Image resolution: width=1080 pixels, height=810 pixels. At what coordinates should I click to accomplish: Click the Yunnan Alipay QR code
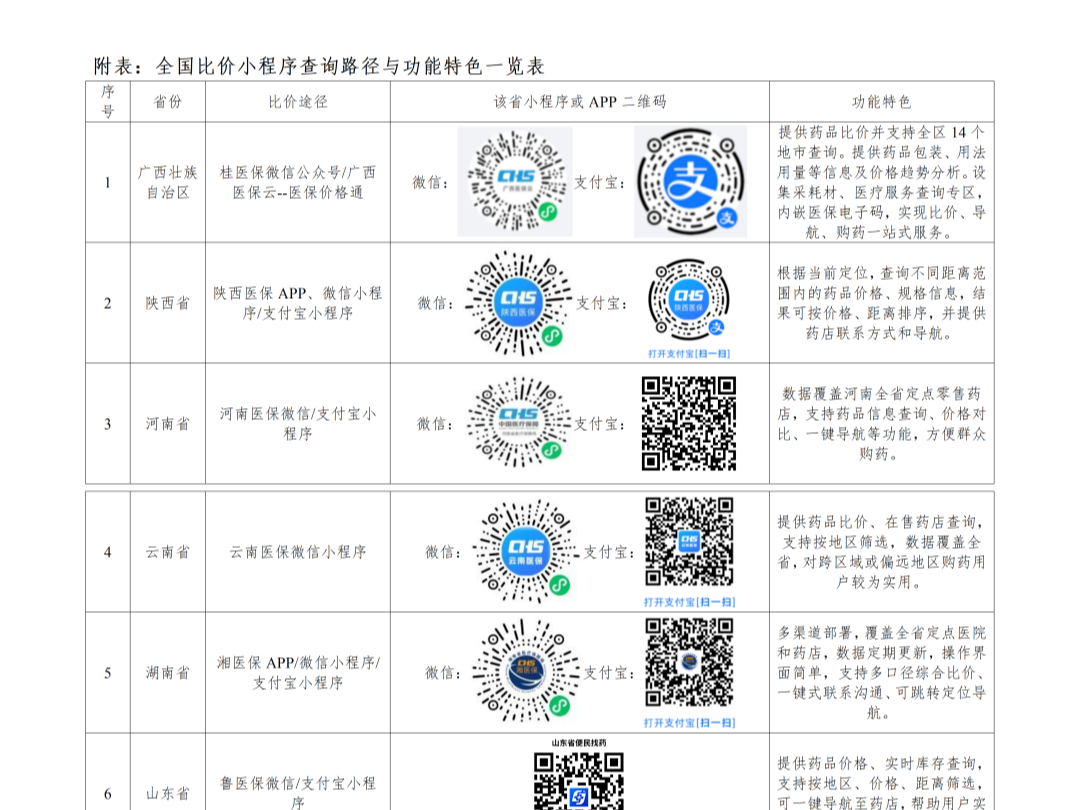(689, 541)
